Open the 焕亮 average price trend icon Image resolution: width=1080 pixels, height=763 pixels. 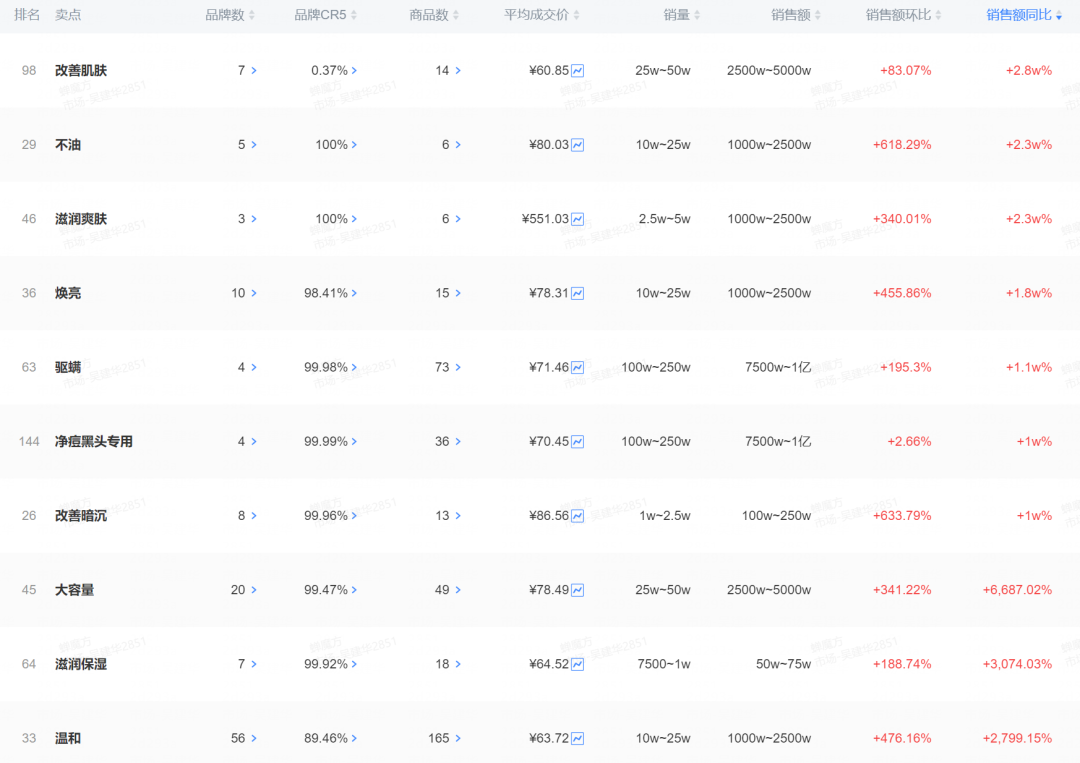coord(578,293)
